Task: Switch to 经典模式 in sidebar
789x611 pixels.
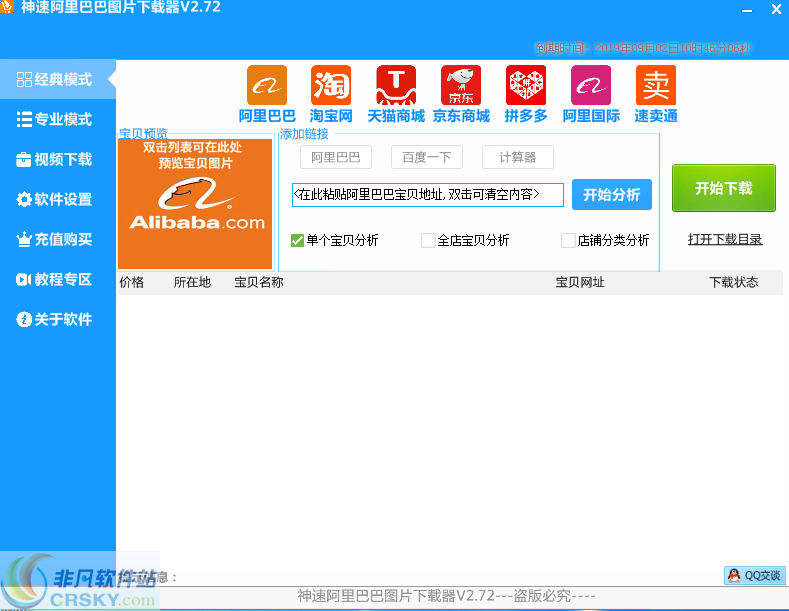Action: click(58, 79)
